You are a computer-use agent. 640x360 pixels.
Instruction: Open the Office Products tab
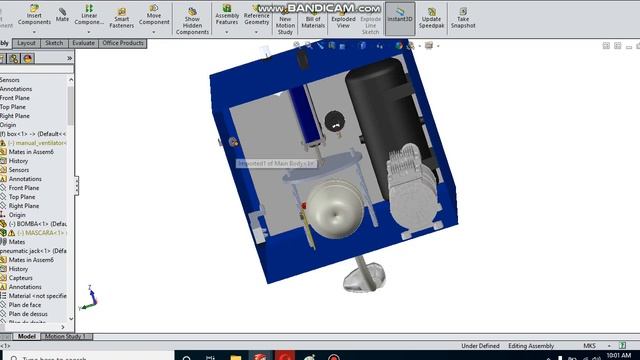tap(123, 43)
